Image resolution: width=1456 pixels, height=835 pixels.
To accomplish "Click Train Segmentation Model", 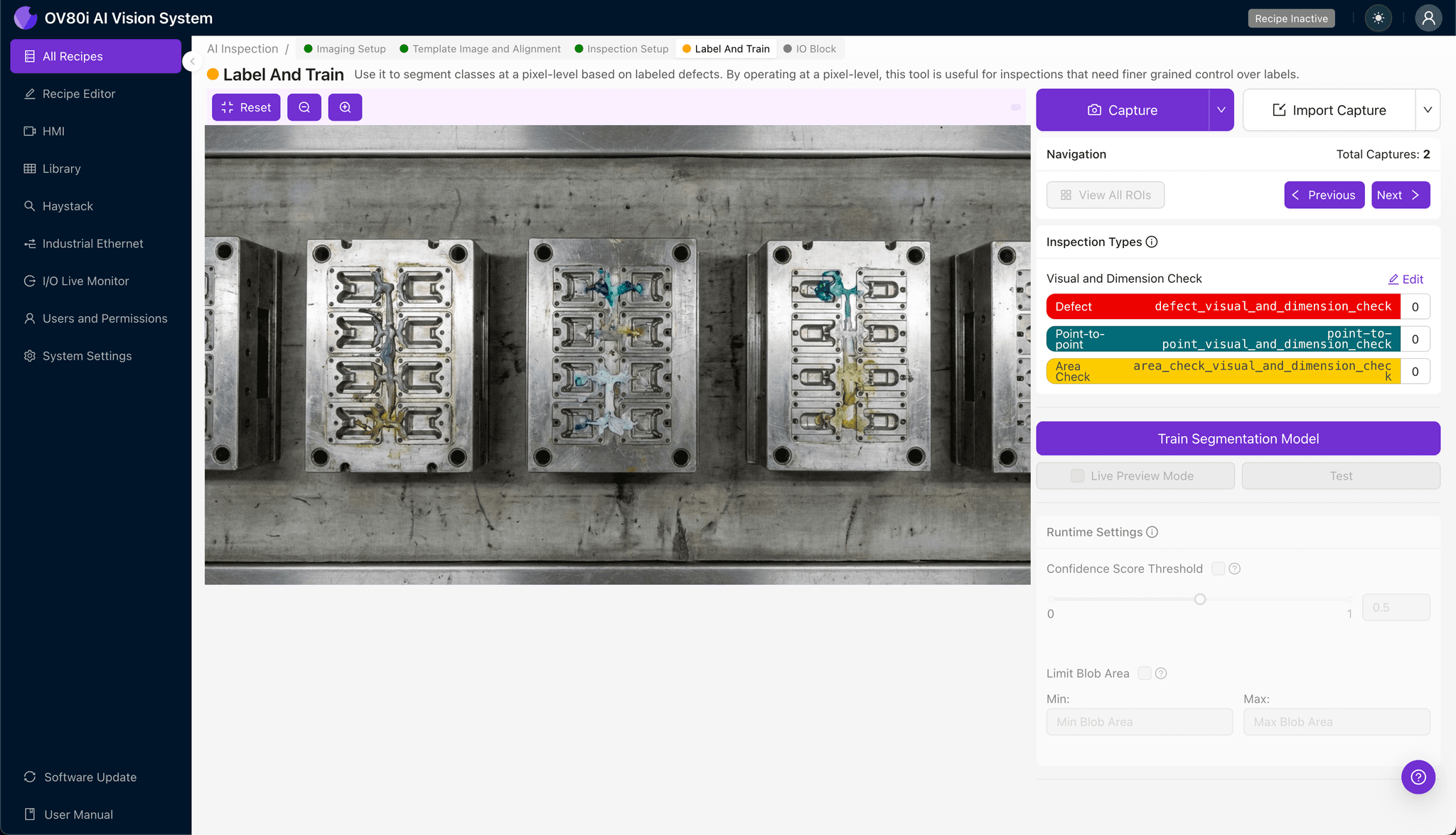I will [1238, 438].
